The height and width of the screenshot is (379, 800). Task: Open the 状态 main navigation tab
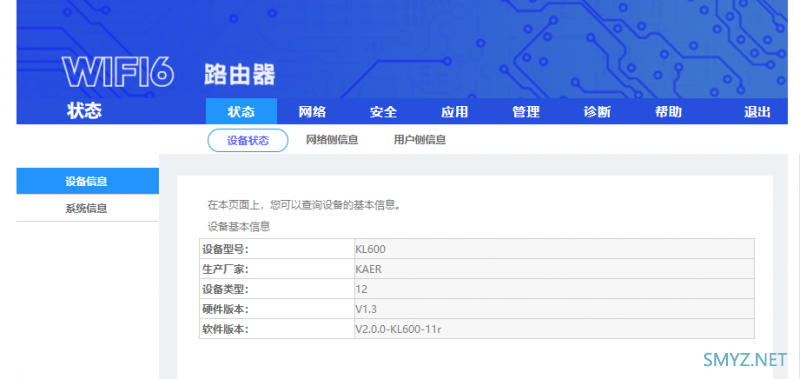click(241, 112)
